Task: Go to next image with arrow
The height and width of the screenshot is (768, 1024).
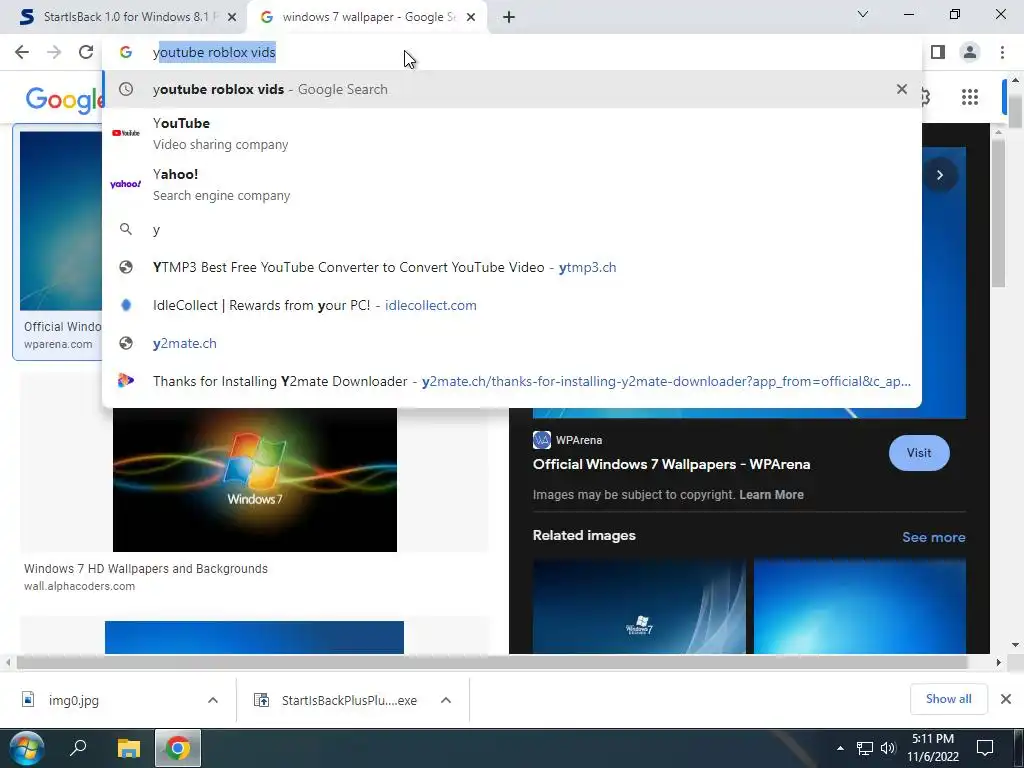Action: click(940, 175)
